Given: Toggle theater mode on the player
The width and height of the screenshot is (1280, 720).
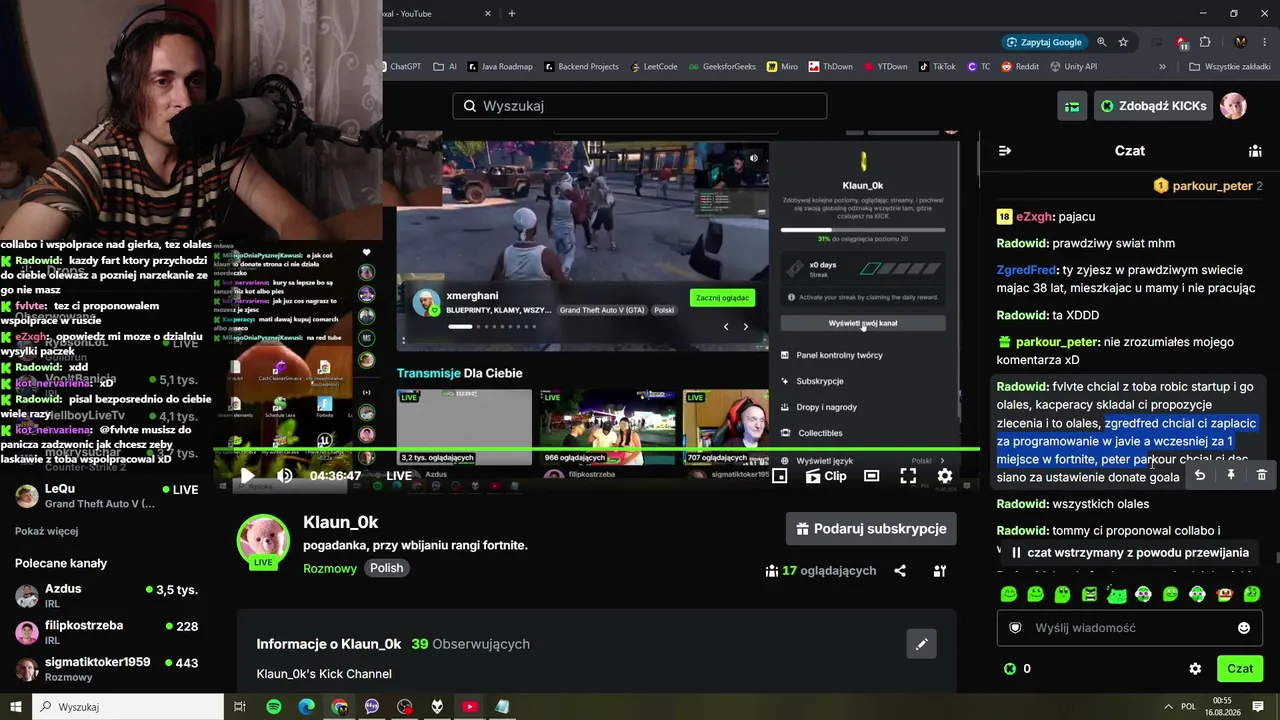Looking at the screenshot, I should [872, 476].
